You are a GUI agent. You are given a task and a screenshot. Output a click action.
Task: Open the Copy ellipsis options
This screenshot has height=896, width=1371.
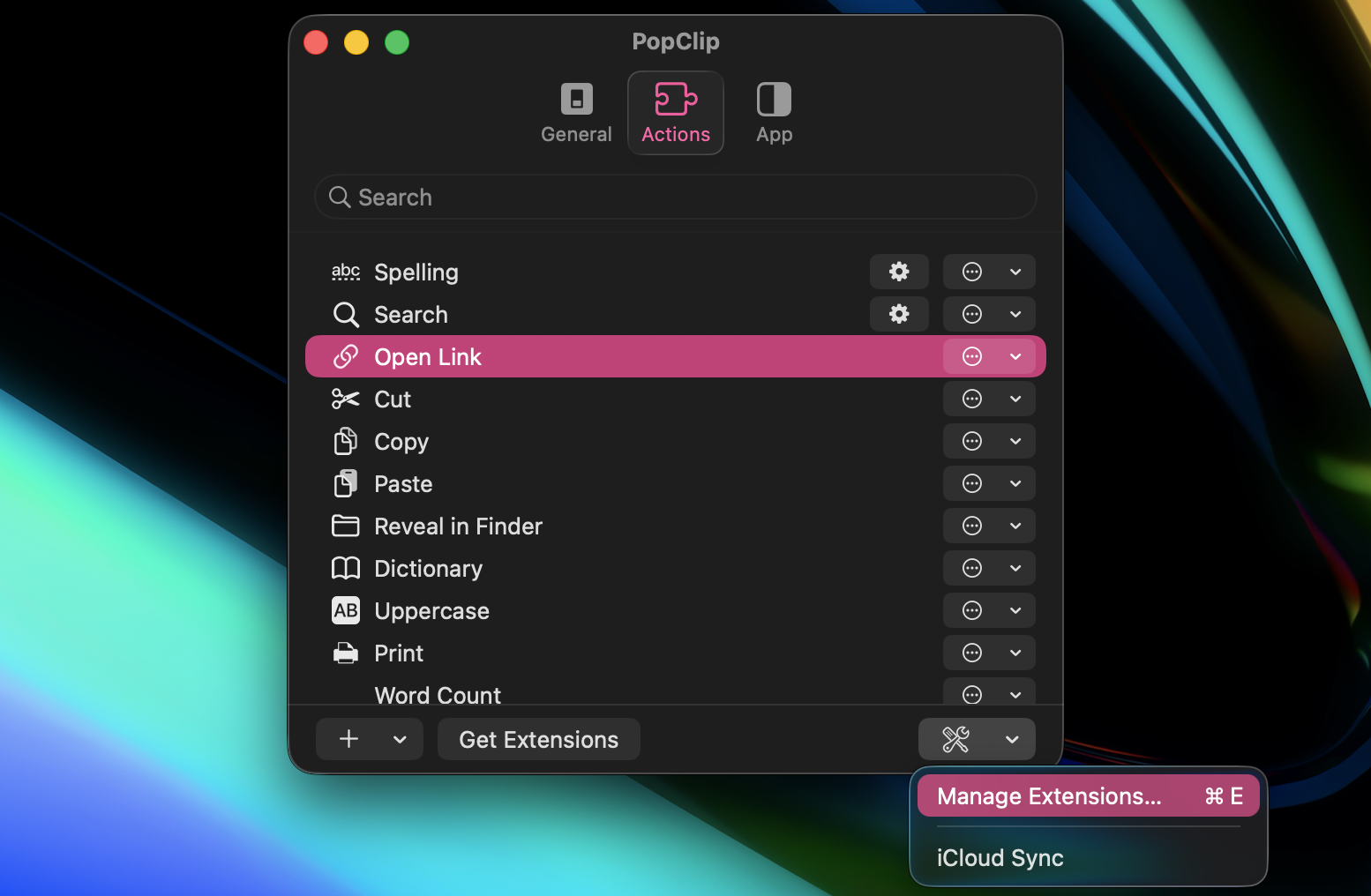(x=972, y=441)
